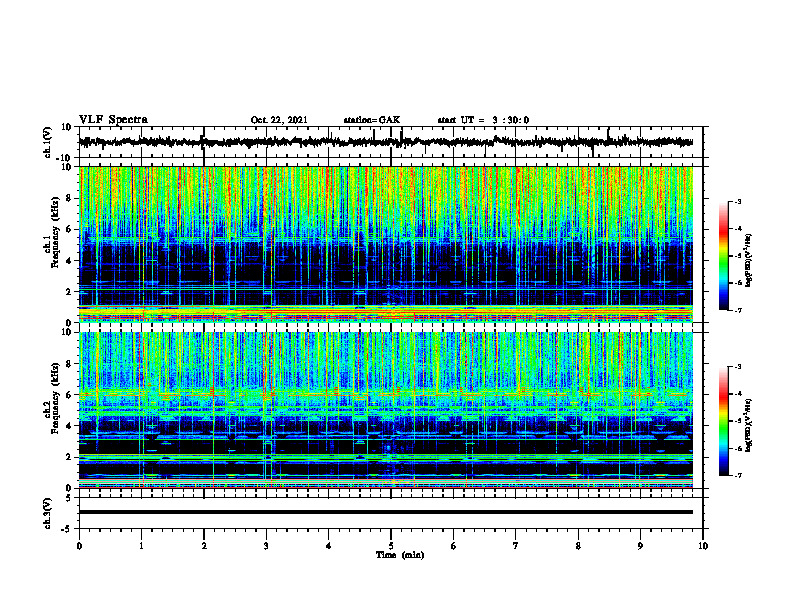
Task: Click the "2" tick on the time axis
Action: [204, 546]
